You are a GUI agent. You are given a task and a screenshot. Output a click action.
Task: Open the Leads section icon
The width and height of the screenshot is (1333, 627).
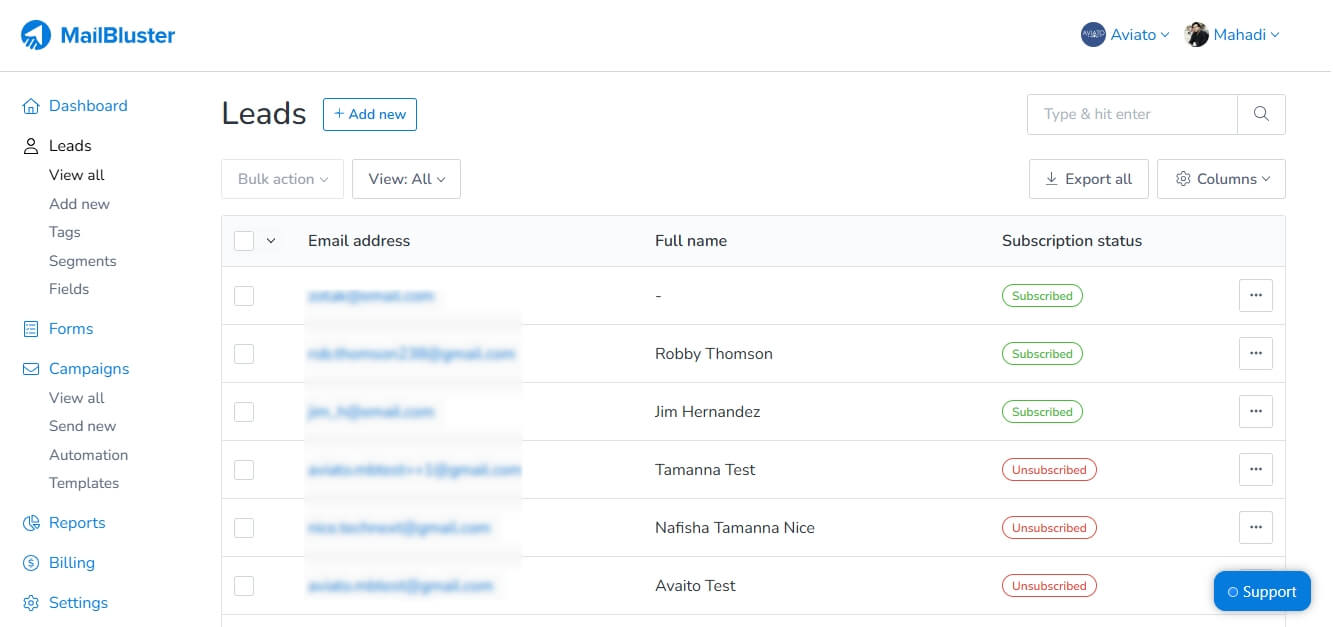(x=29, y=145)
